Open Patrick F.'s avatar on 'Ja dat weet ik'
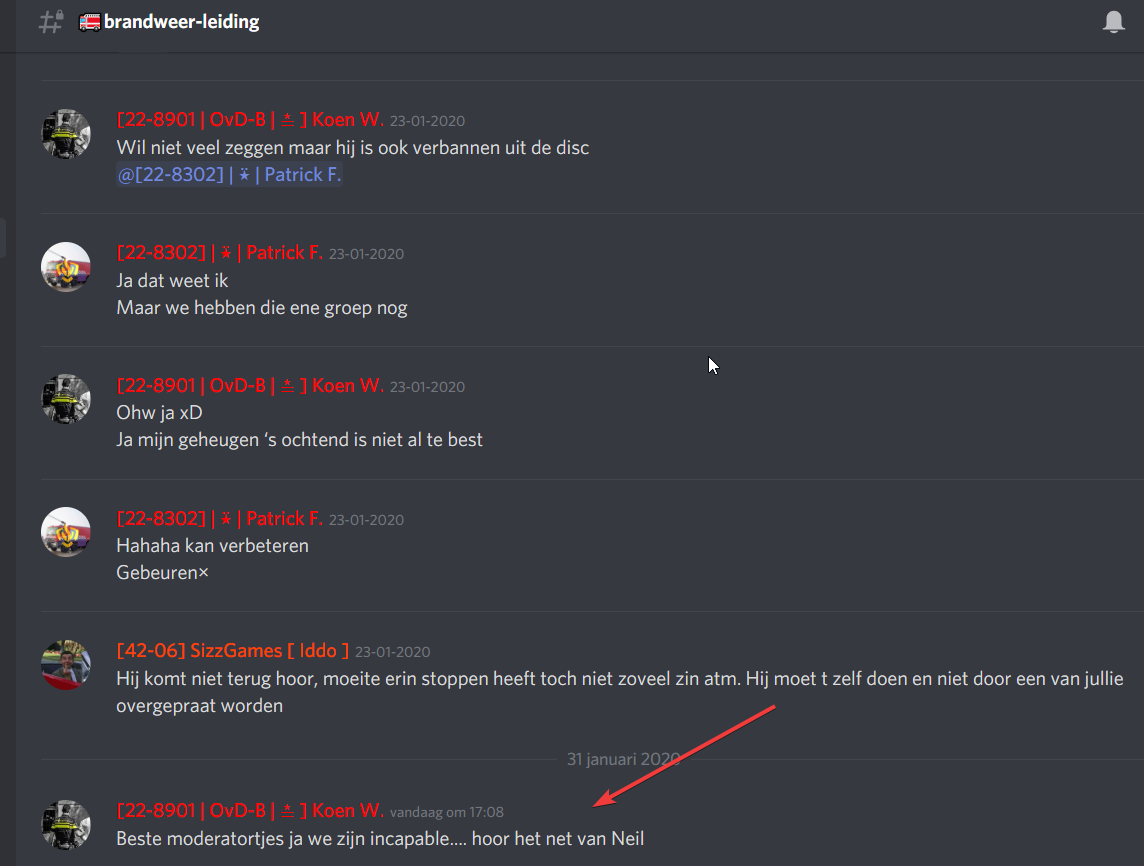 click(66, 267)
